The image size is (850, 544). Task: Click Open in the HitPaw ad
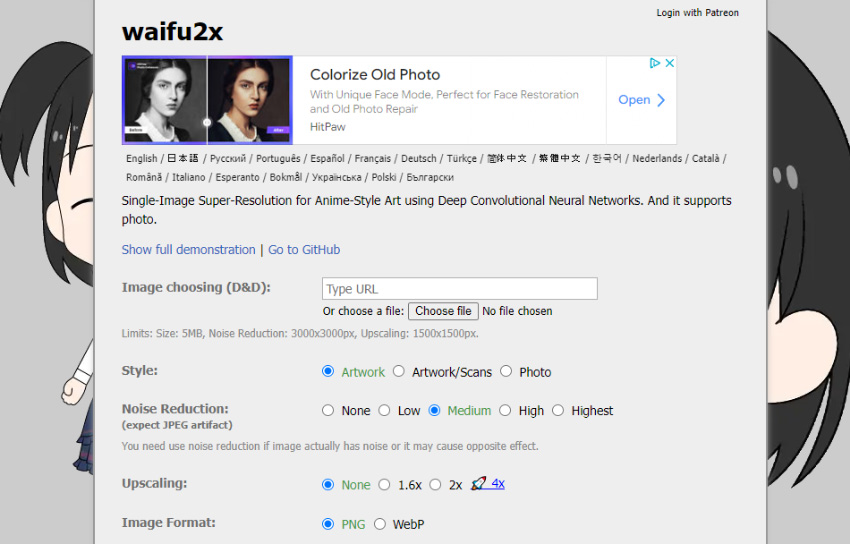[634, 100]
